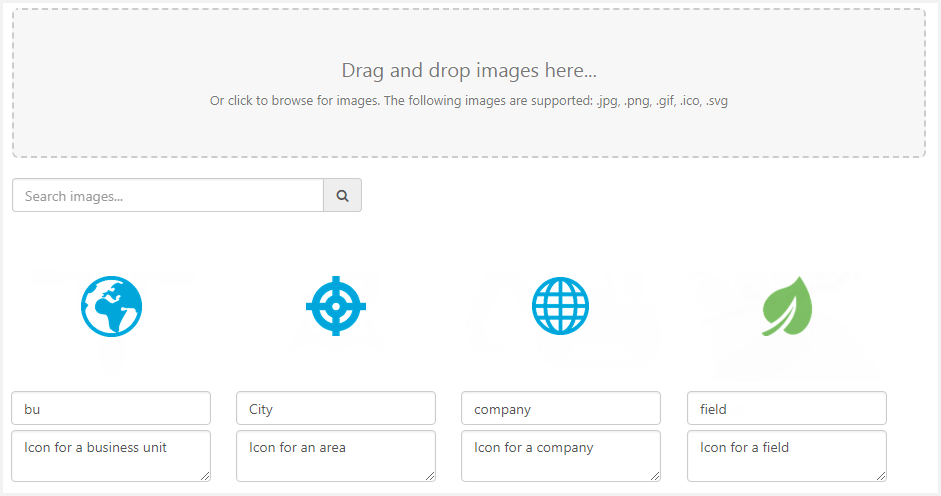Edit the name field containing City

click(336, 408)
